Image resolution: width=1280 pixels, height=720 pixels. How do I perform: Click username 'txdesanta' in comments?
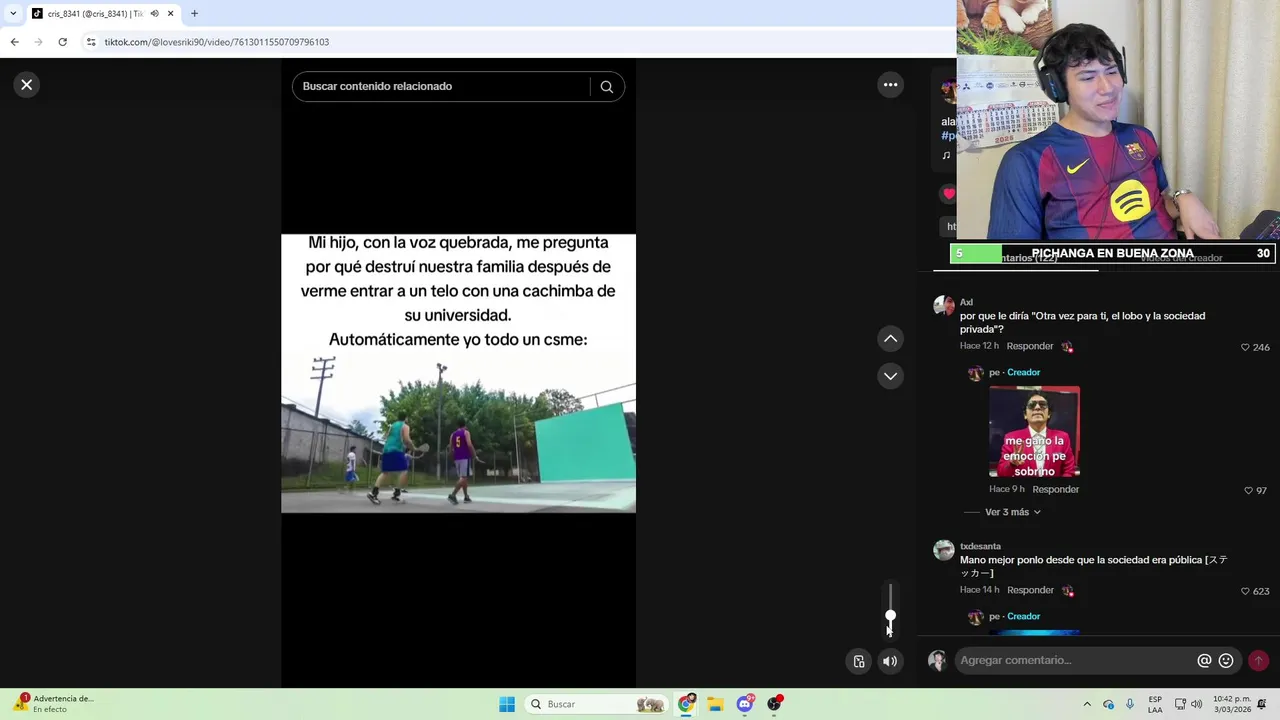point(980,546)
